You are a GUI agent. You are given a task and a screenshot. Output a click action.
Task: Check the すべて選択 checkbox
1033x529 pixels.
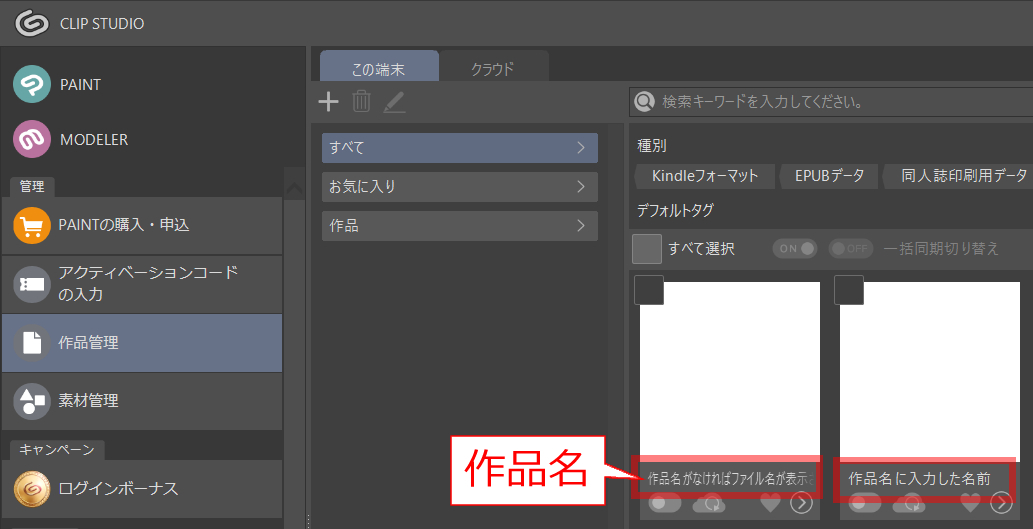pos(647,248)
